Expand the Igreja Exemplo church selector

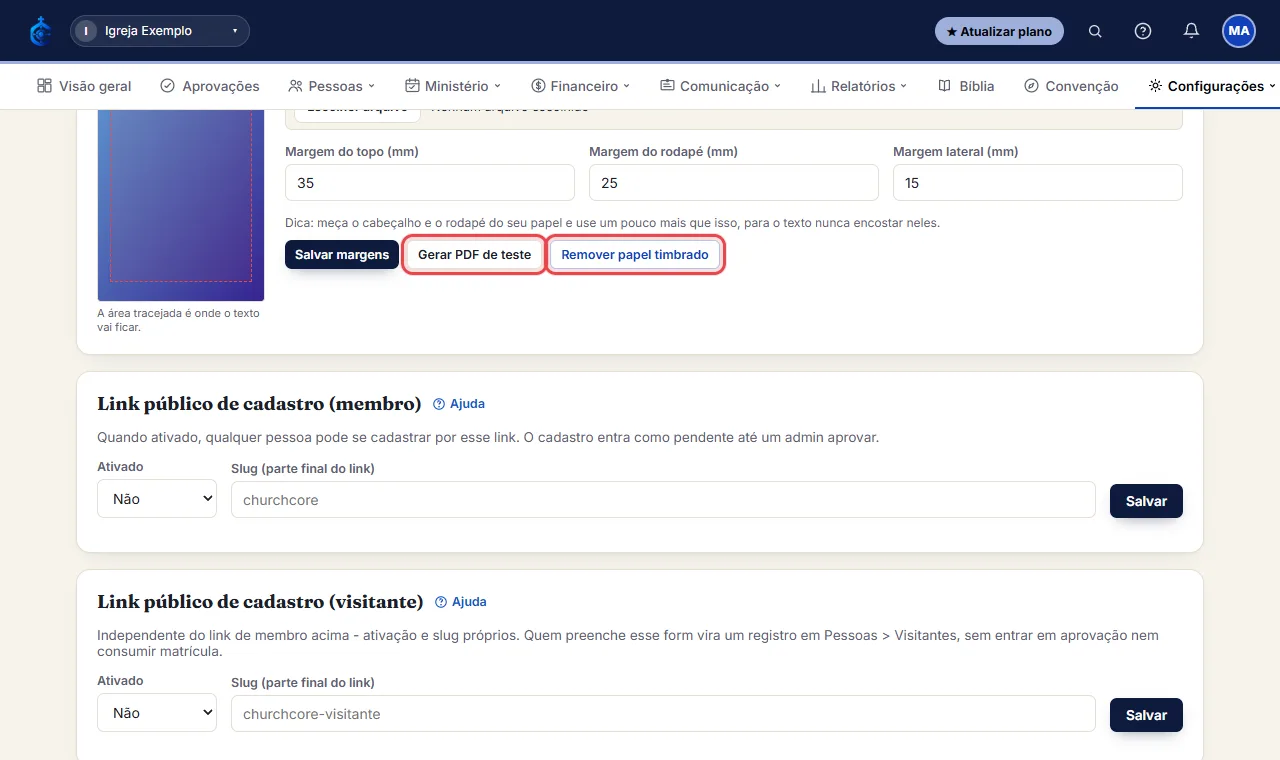(160, 31)
